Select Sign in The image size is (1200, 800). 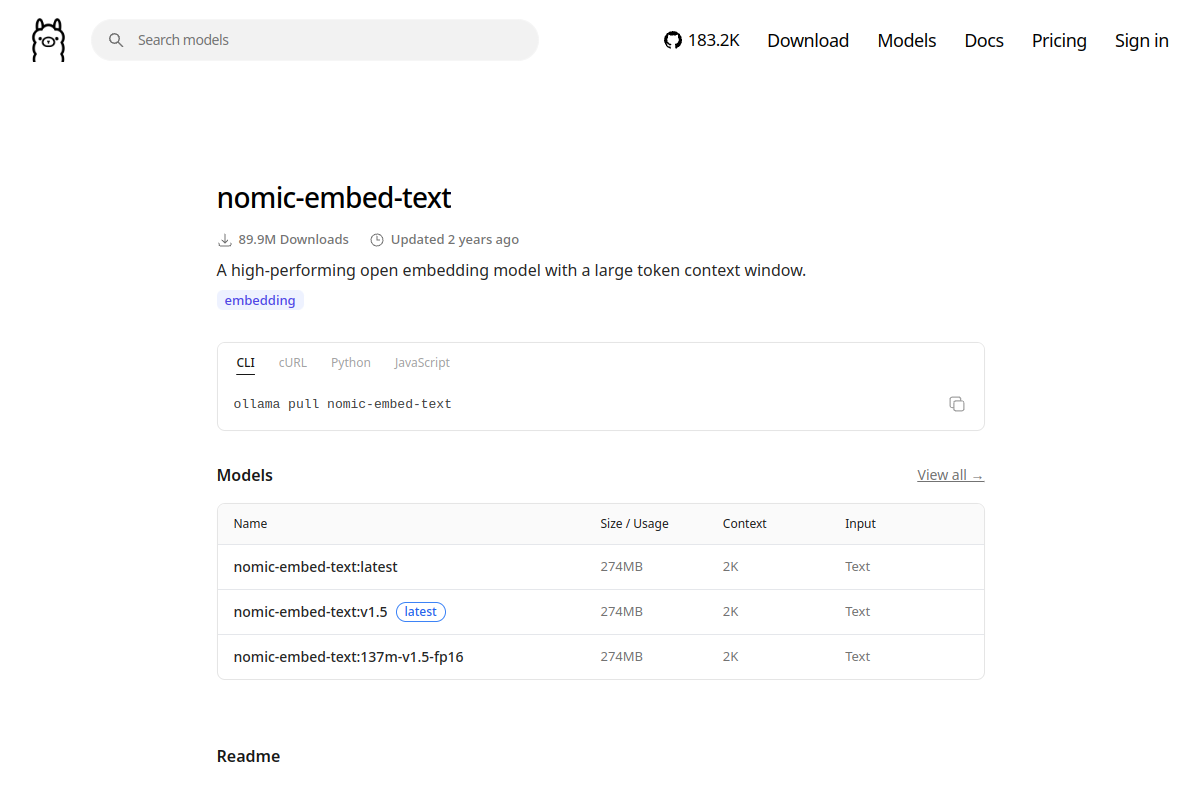tap(1142, 40)
